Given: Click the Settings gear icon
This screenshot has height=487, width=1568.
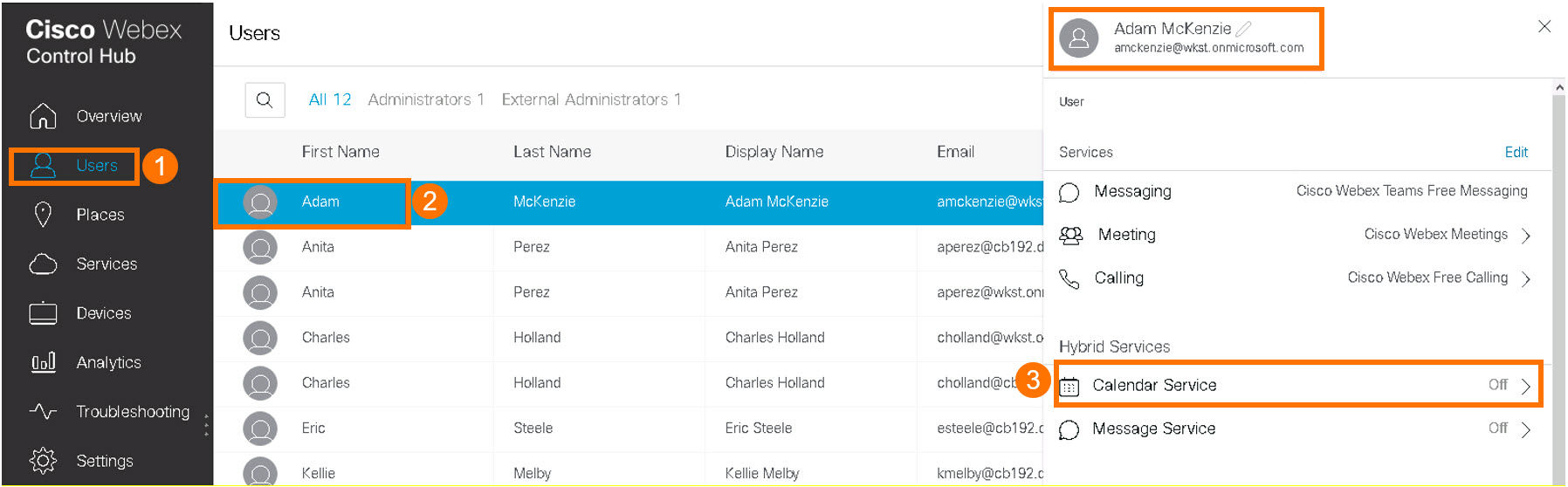Looking at the screenshot, I should 43,461.
